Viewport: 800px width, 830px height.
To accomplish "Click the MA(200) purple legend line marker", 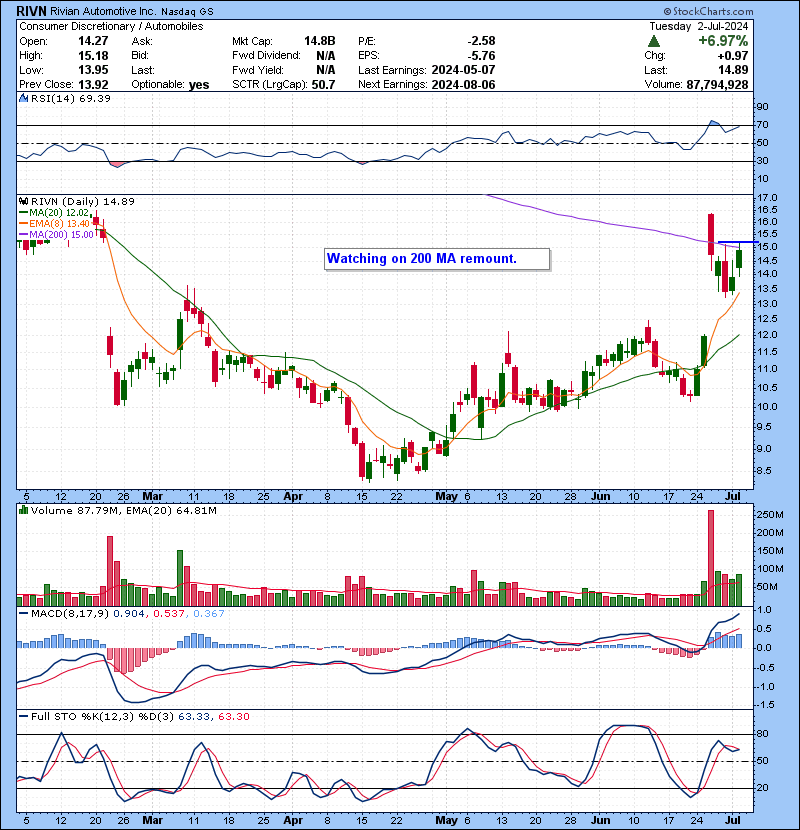I will (x=22, y=234).
